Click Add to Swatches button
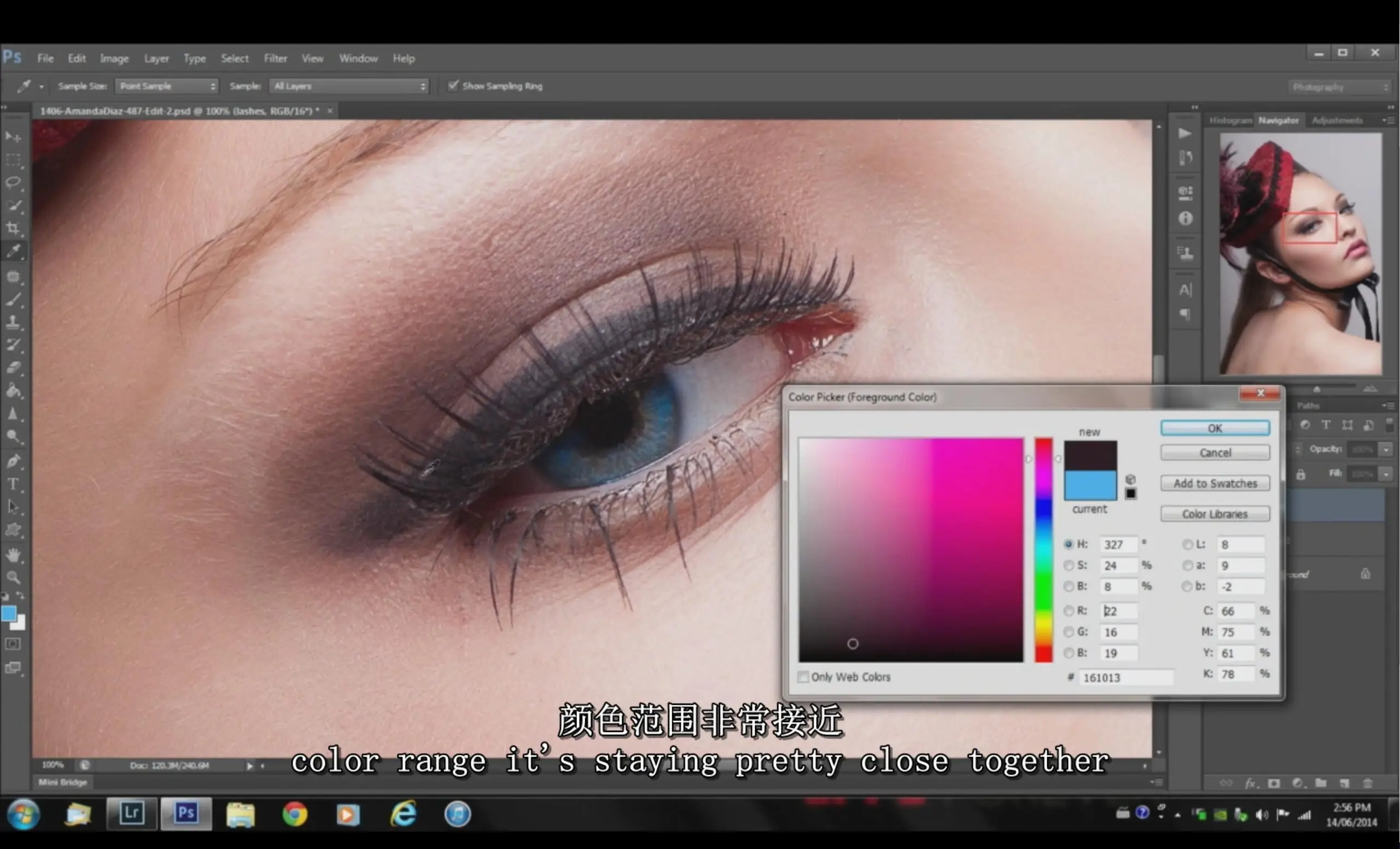This screenshot has height=849, width=1400. coord(1215,484)
